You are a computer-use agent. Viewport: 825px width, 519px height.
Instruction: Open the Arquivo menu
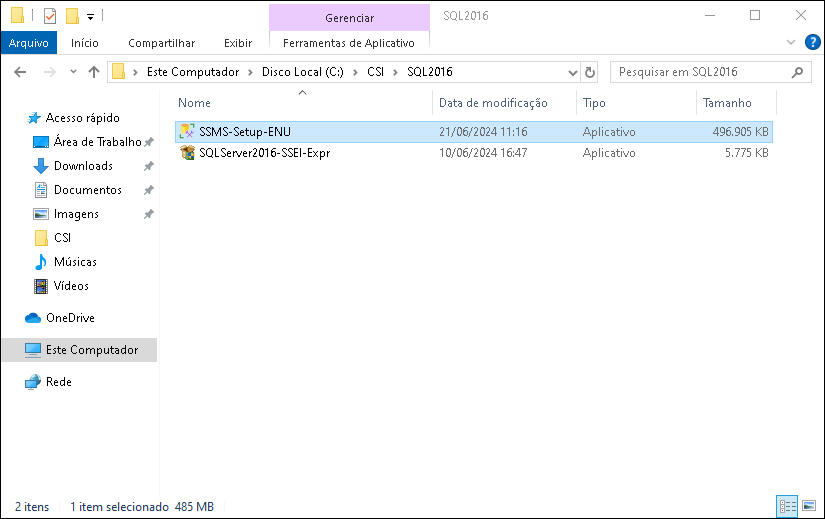[28, 43]
